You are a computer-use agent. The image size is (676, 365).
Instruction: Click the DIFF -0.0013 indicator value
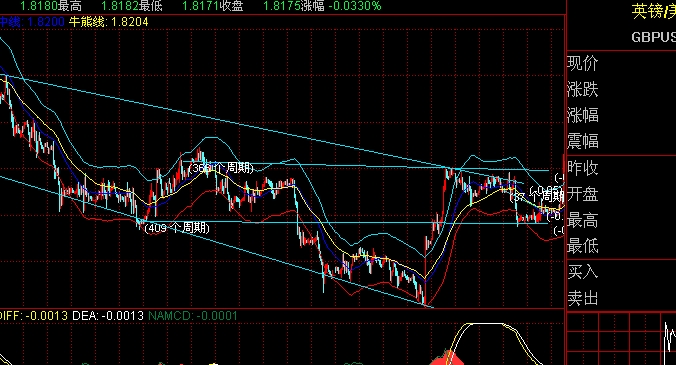click(33, 316)
